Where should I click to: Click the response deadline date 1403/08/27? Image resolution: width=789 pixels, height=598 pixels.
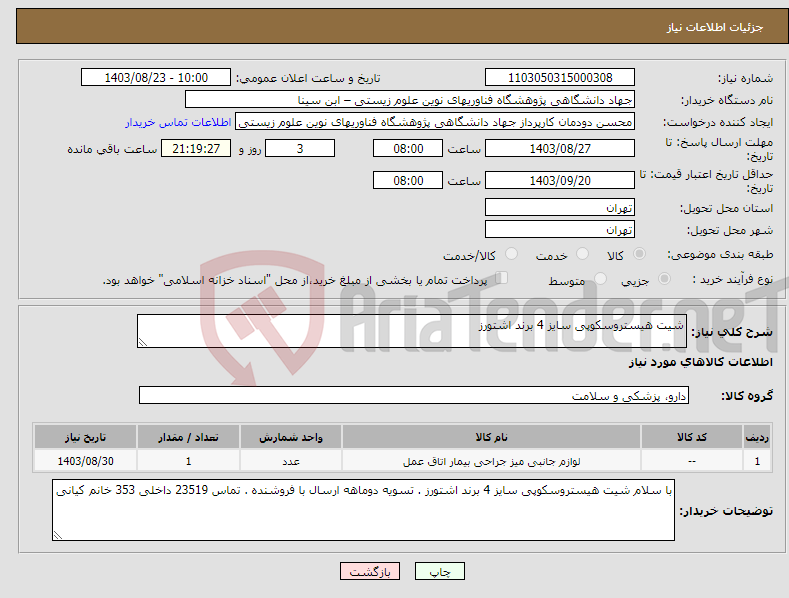(x=560, y=148)
